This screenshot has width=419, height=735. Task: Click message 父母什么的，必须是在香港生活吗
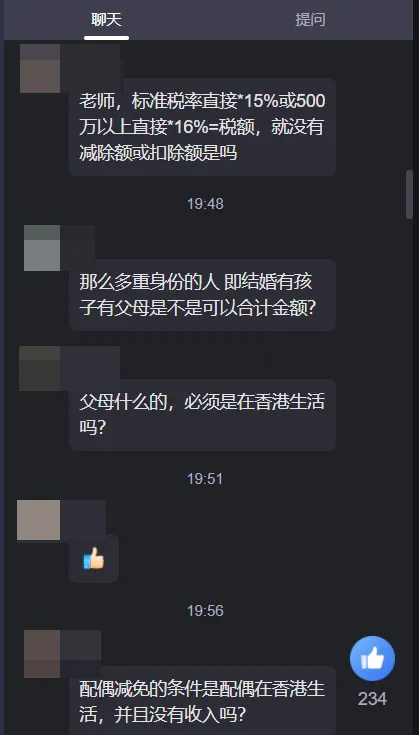(202, 415)
